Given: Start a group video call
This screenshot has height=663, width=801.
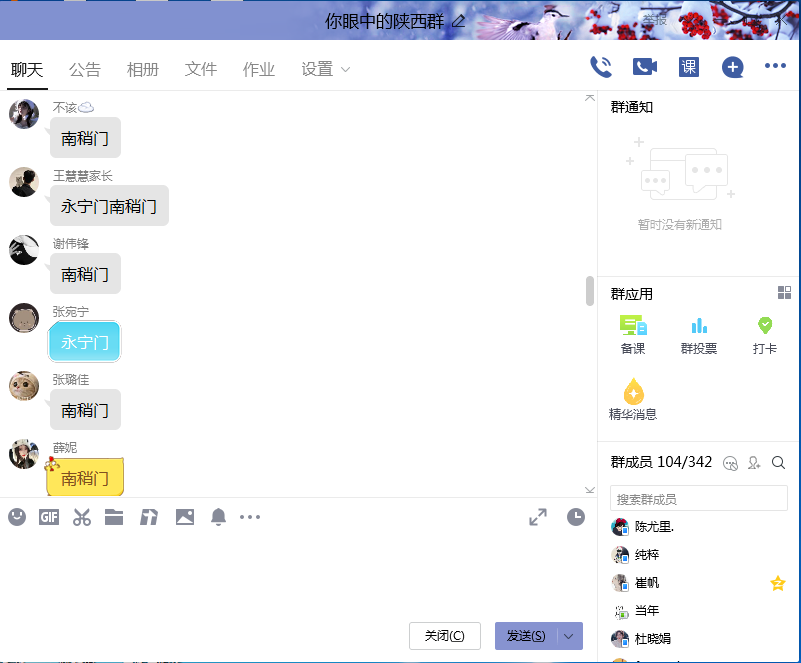Looking at the screenshot, I should [645, 67].
